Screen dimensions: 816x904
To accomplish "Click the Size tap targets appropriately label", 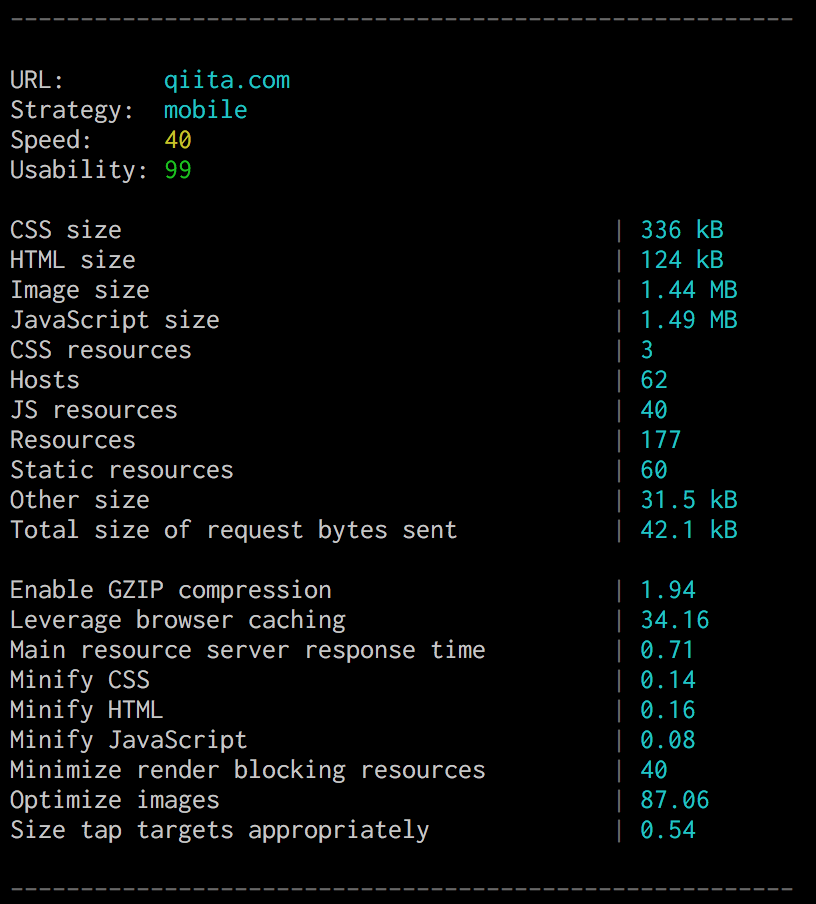I will coord(220,831).
